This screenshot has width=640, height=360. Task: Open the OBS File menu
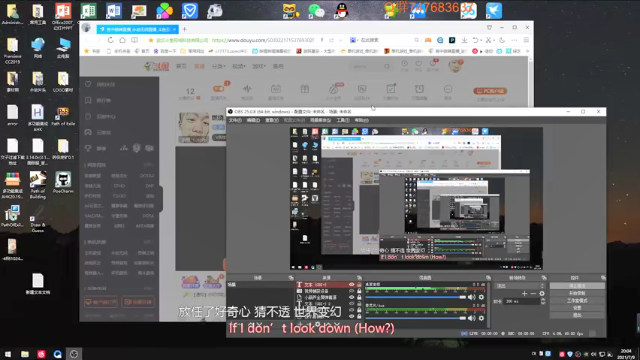pos(235,120)
